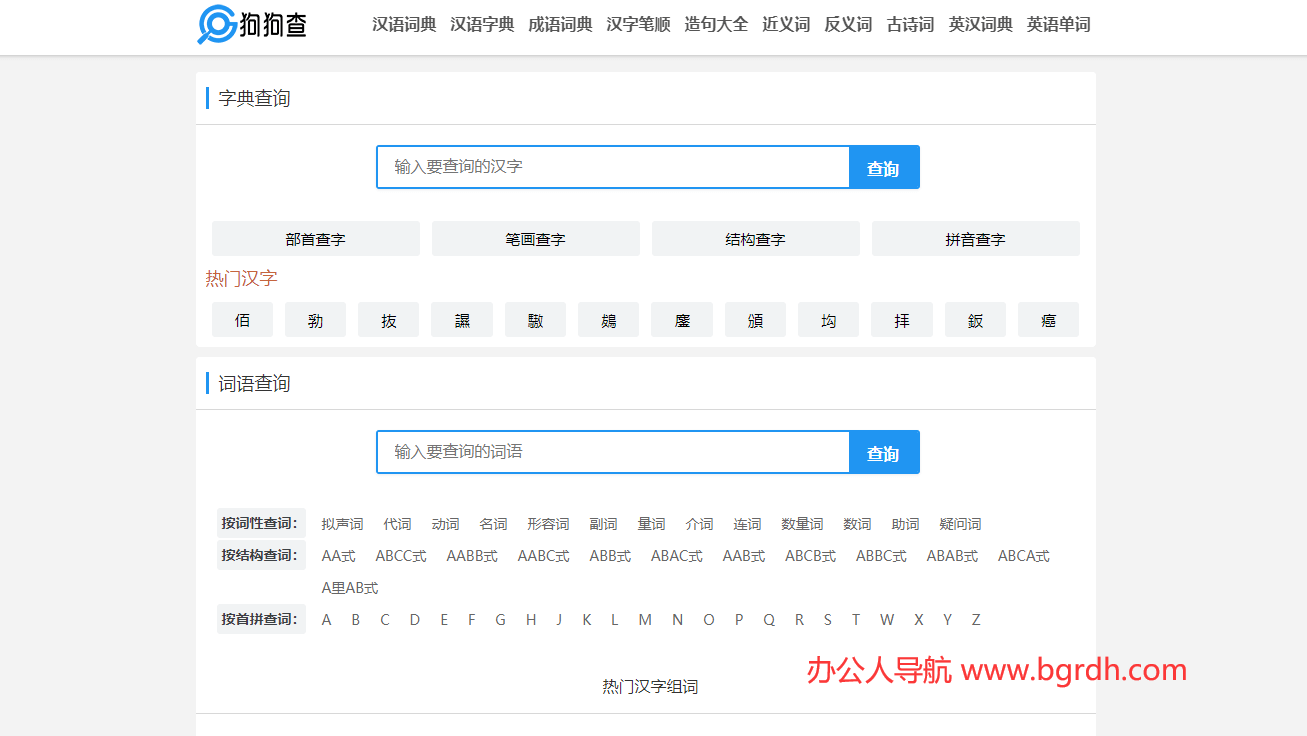Click into the 输入要查询的词语 field
This screenshot has width=1307, height=736.
[x=612, y=452]
